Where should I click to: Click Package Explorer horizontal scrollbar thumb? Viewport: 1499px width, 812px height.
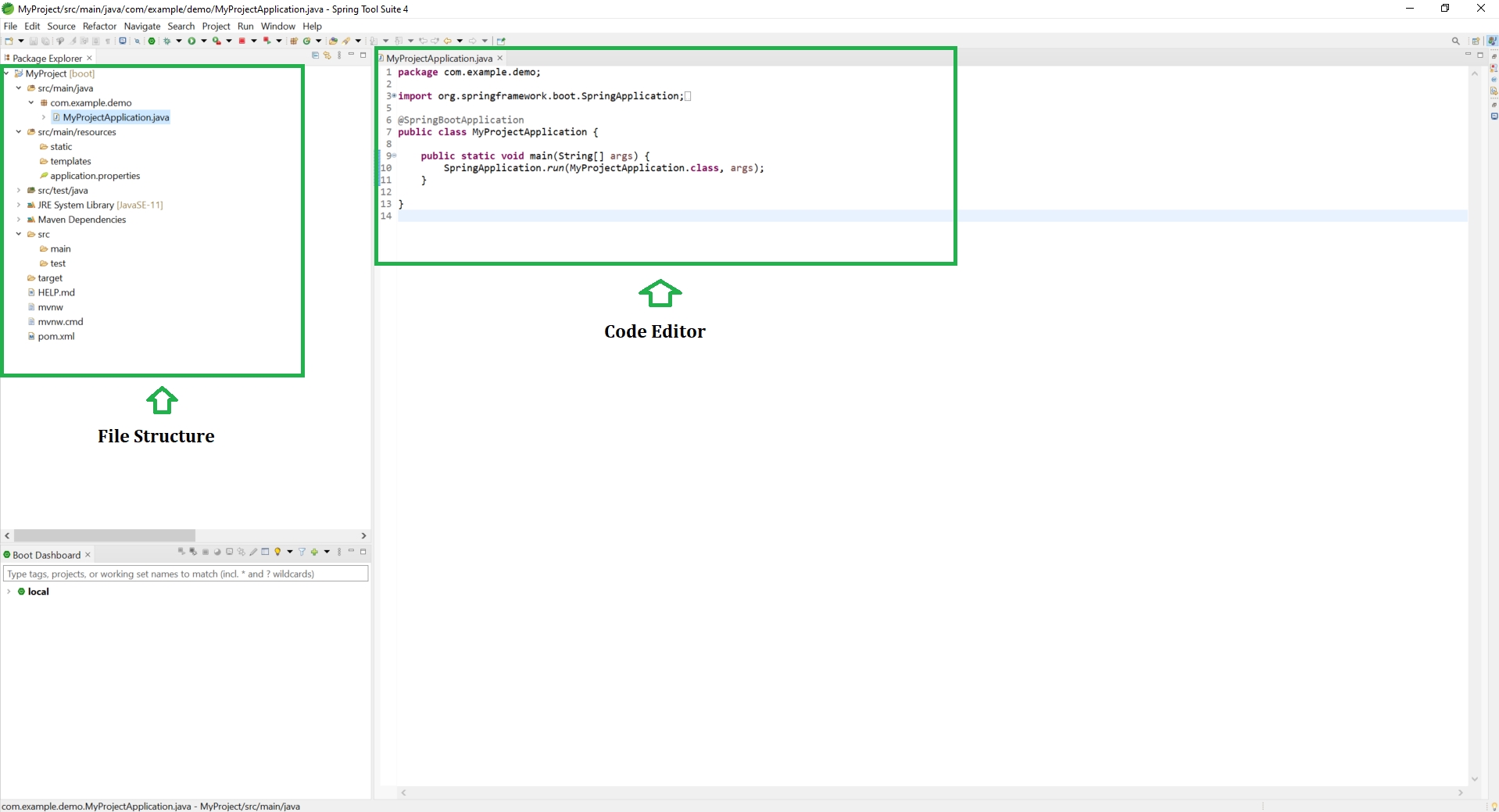pyautogui.click(x=105, y=535)
